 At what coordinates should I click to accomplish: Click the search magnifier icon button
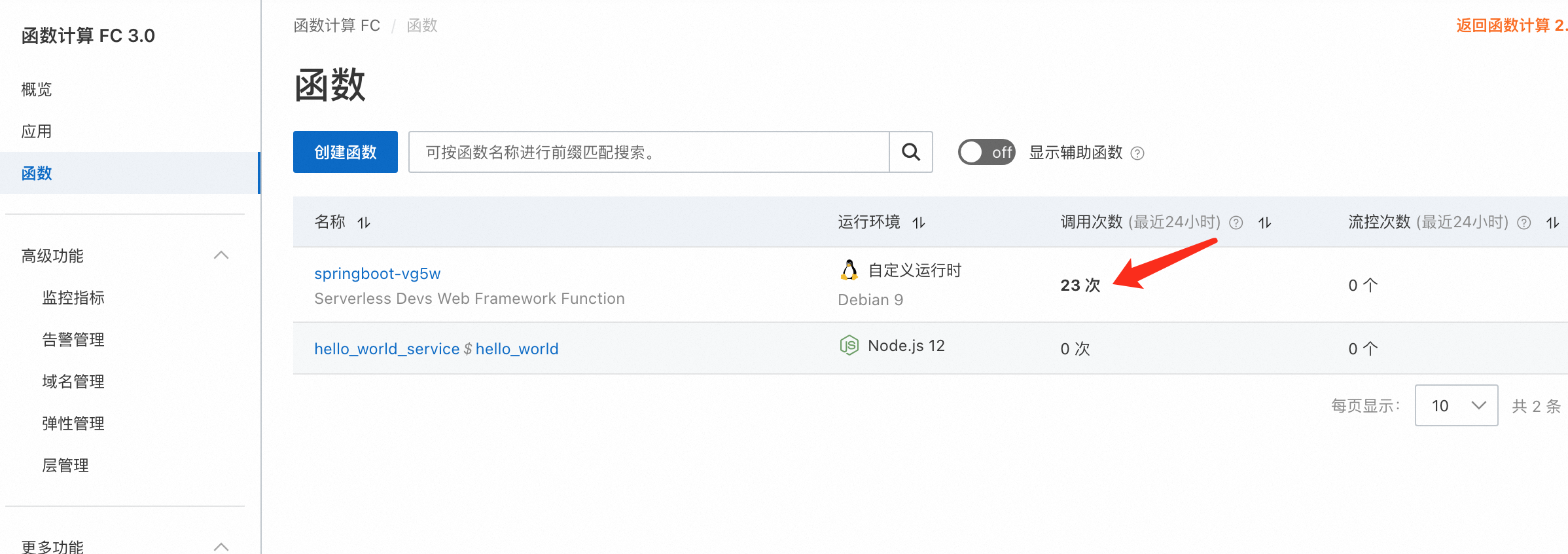pyautogui.click(x=911, y=152)
